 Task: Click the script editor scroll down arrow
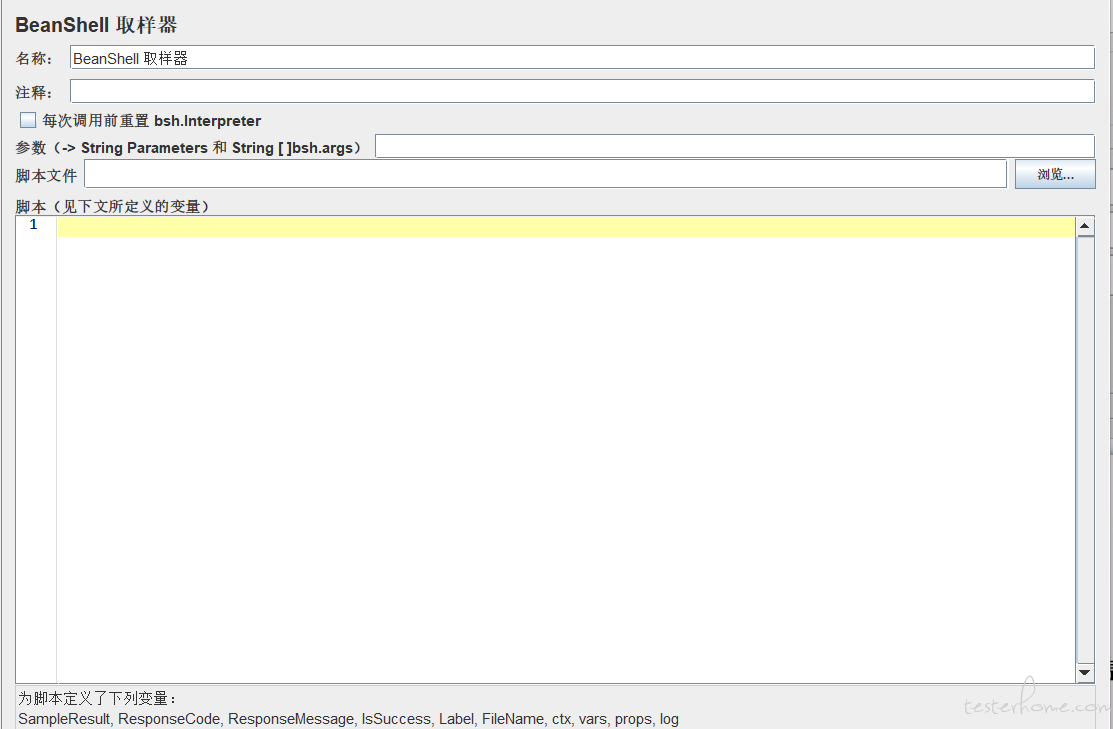click(1085, 673)
